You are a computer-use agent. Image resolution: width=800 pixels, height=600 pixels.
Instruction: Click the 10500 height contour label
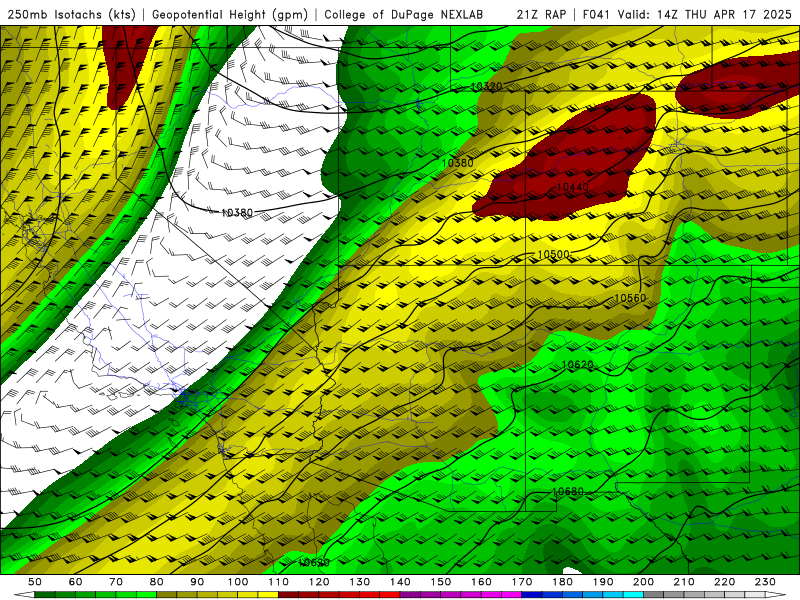(554, 255)
